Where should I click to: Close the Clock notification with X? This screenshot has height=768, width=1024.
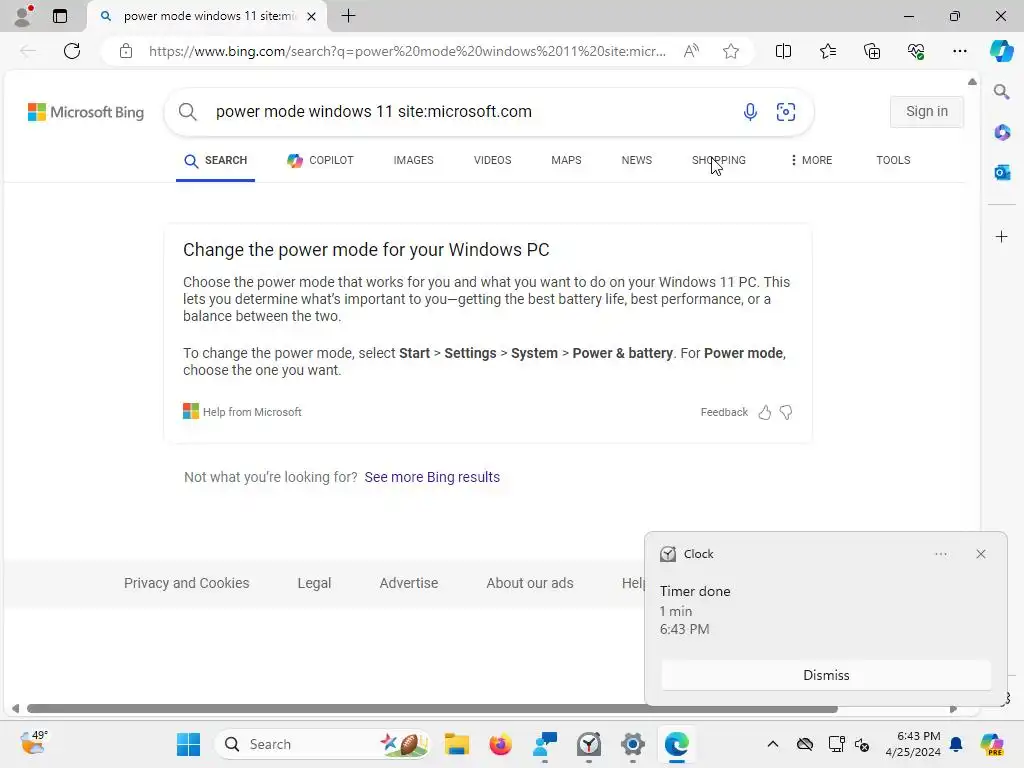[x=981, y=554]
